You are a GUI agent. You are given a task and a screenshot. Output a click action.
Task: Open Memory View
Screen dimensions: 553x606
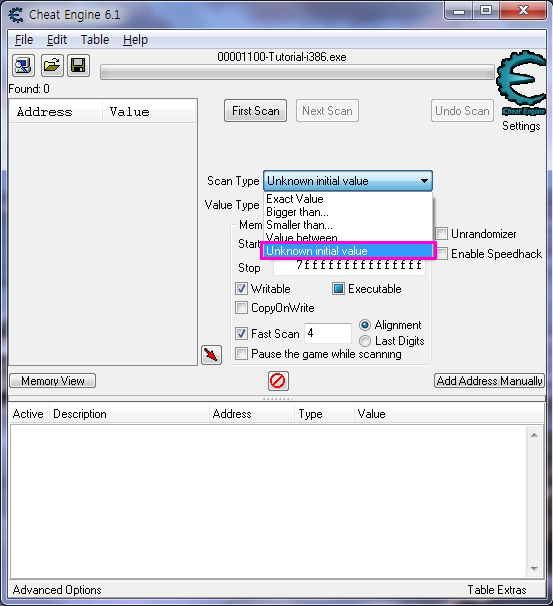tap(53, 381)
